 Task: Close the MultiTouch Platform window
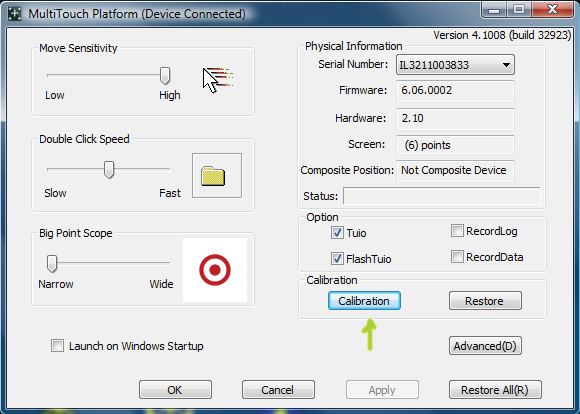[x=552, y=9]
